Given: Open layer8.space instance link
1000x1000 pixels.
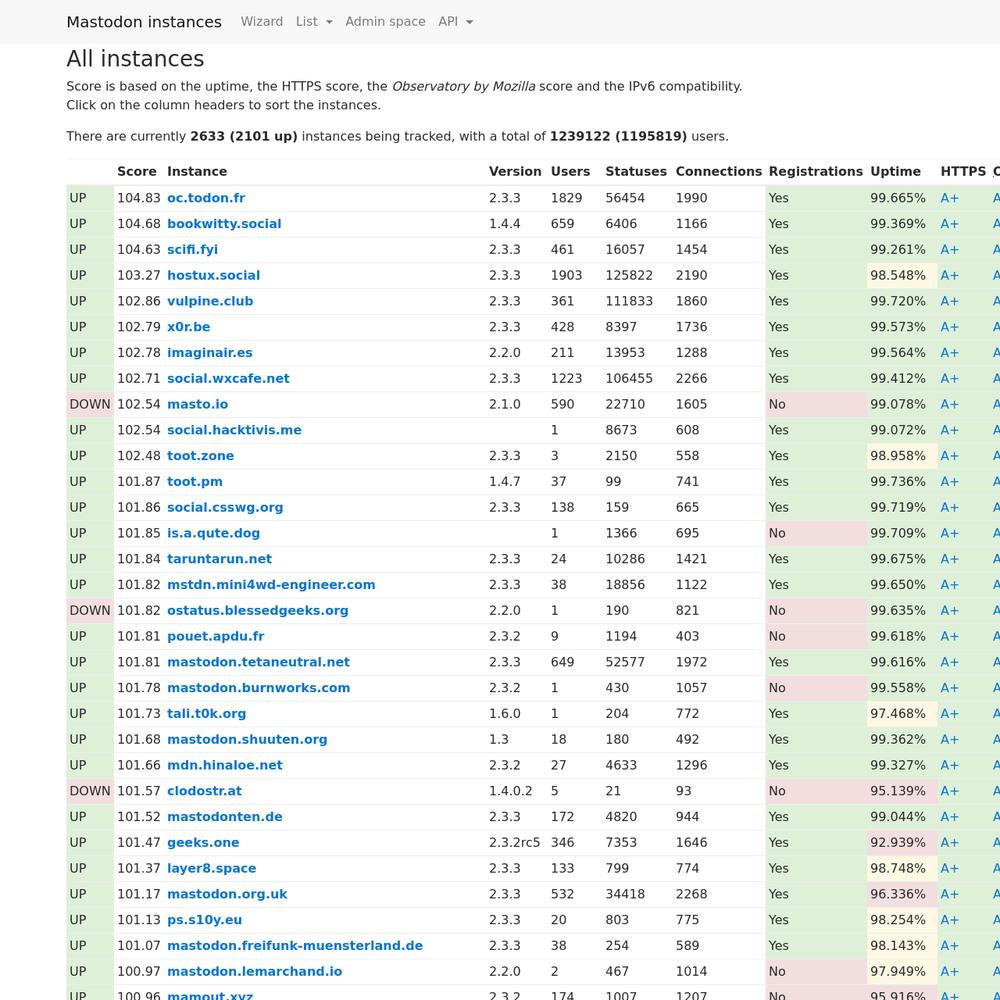Looking at the screenshot, I should 212,869.
